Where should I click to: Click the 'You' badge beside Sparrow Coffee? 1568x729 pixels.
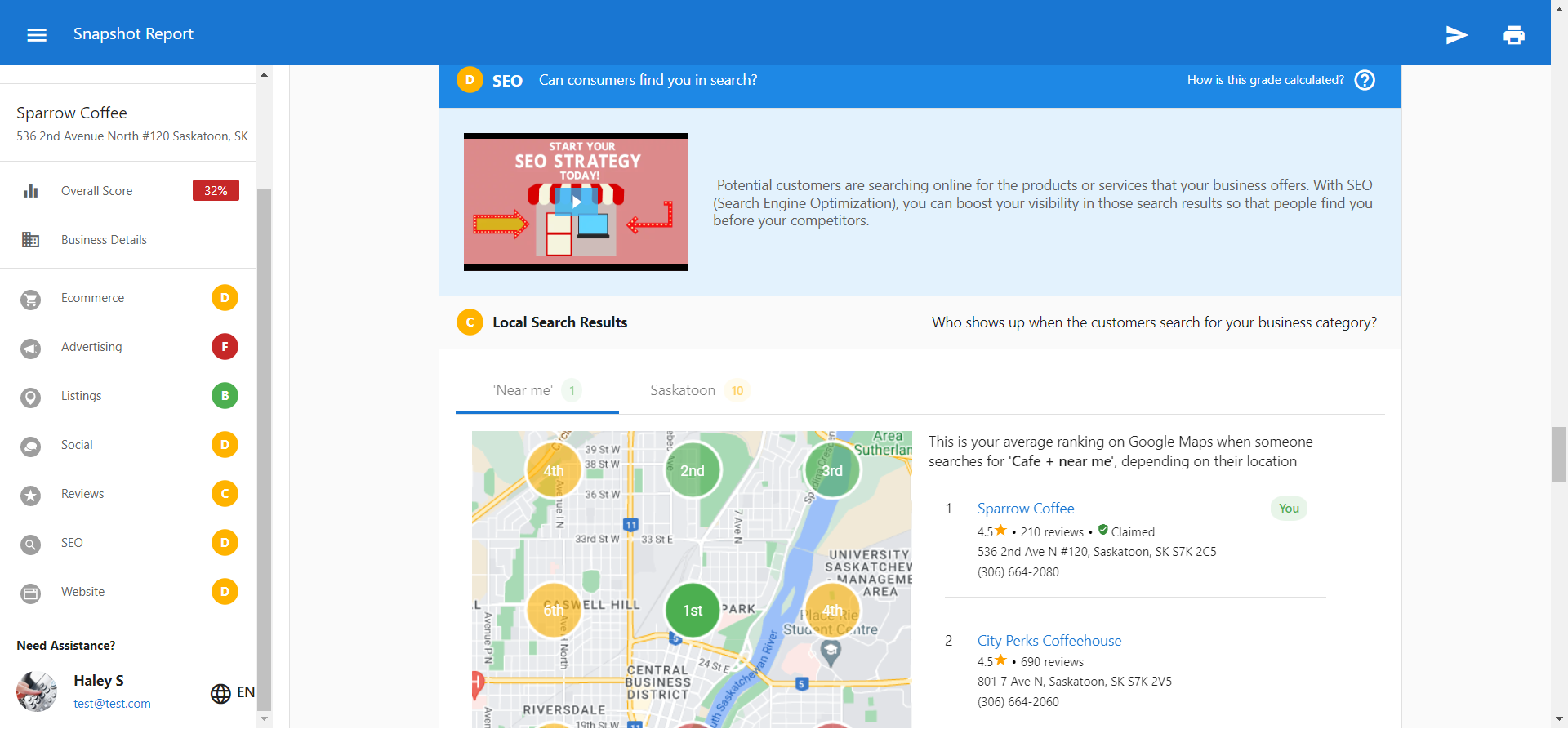[1289, 509]
